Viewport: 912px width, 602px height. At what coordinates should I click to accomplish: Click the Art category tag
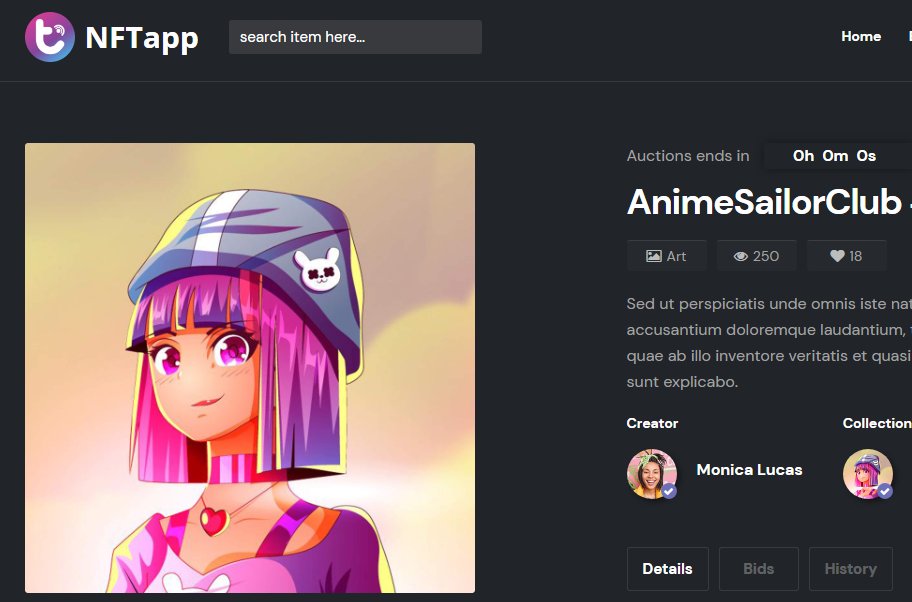pos(667,256)
